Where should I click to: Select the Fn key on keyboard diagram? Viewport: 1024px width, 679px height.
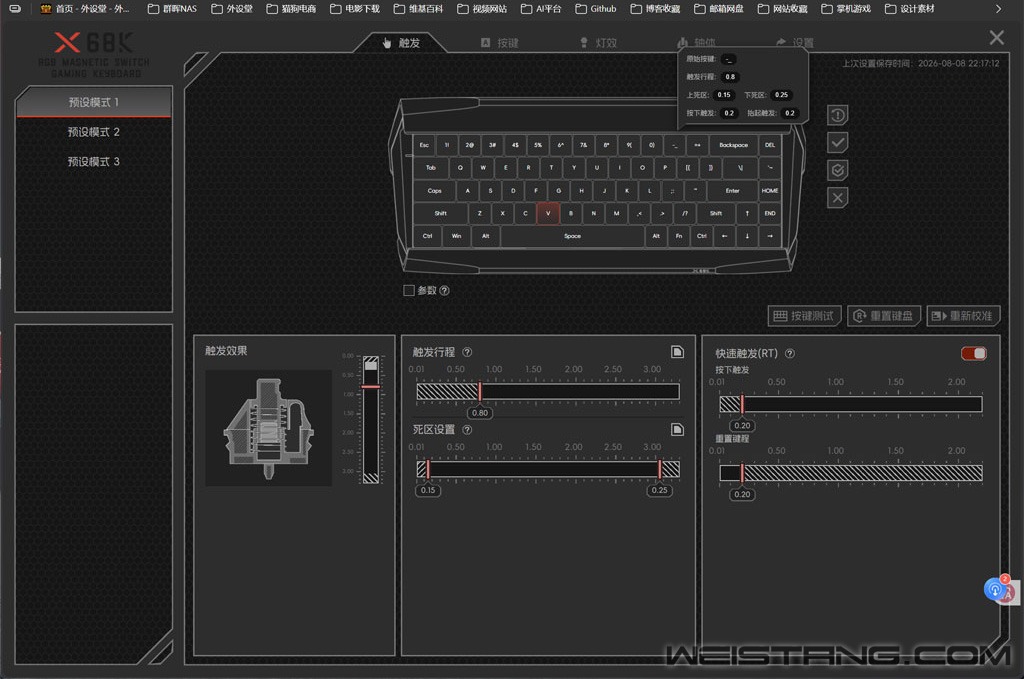coord(679,236)
